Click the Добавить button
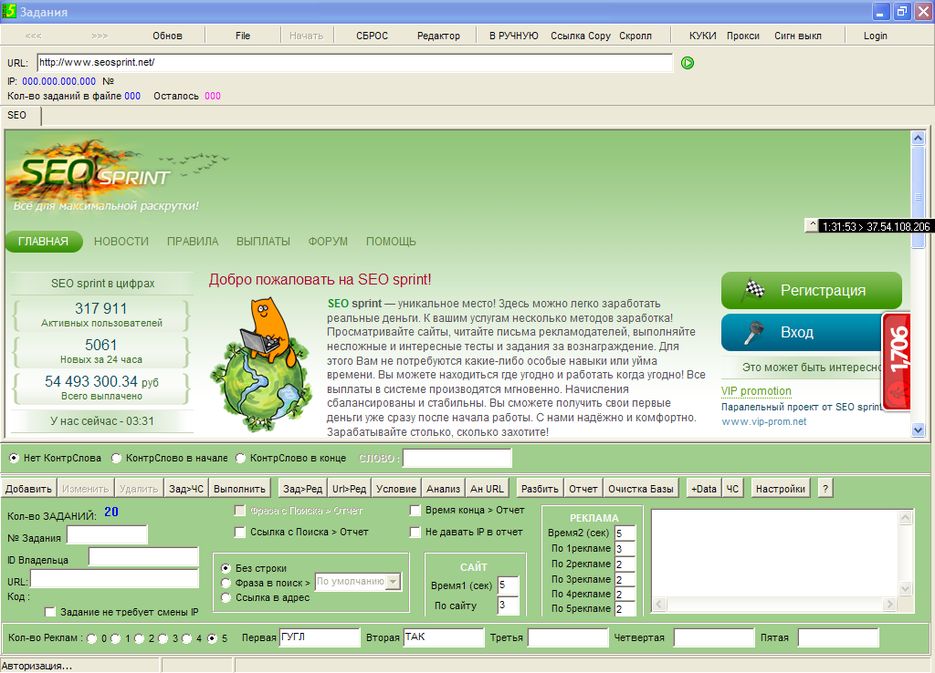Viewport: 935px width, 673px height. pos(28,489)
